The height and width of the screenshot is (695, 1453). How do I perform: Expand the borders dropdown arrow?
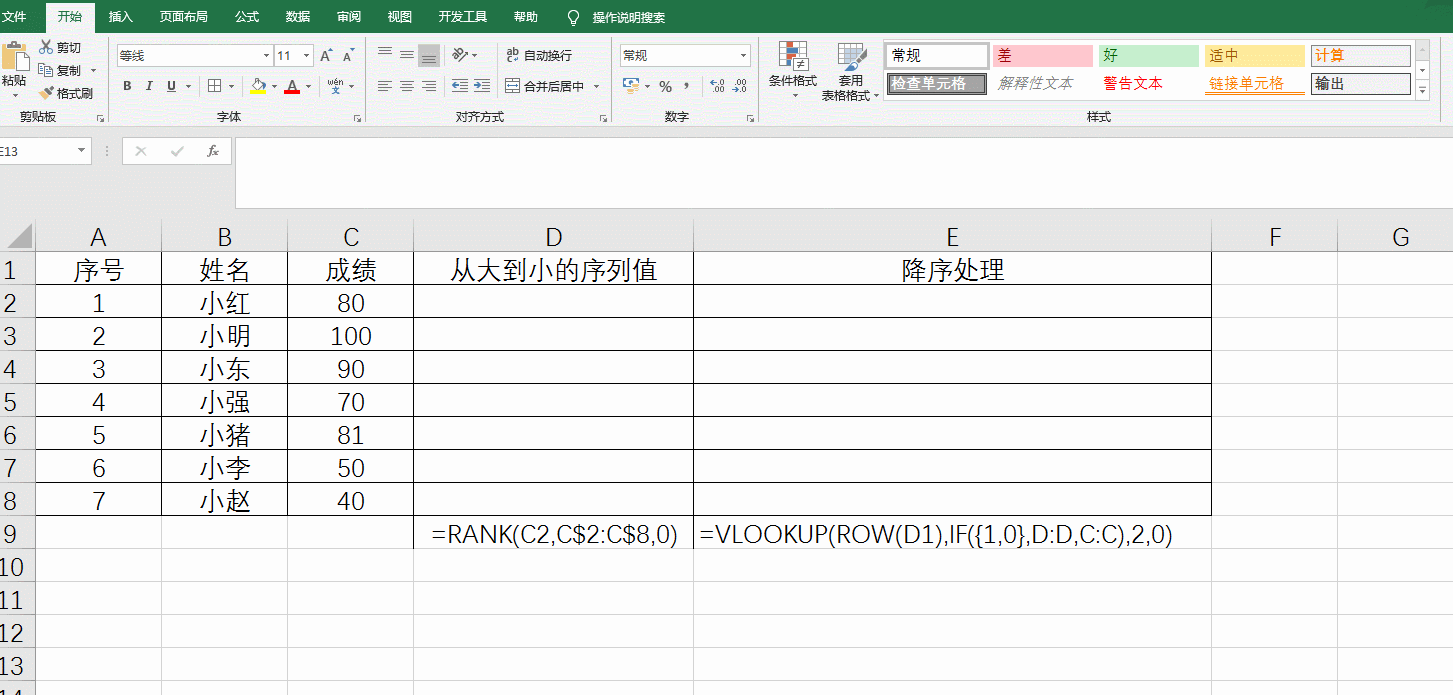click(232, 87)
